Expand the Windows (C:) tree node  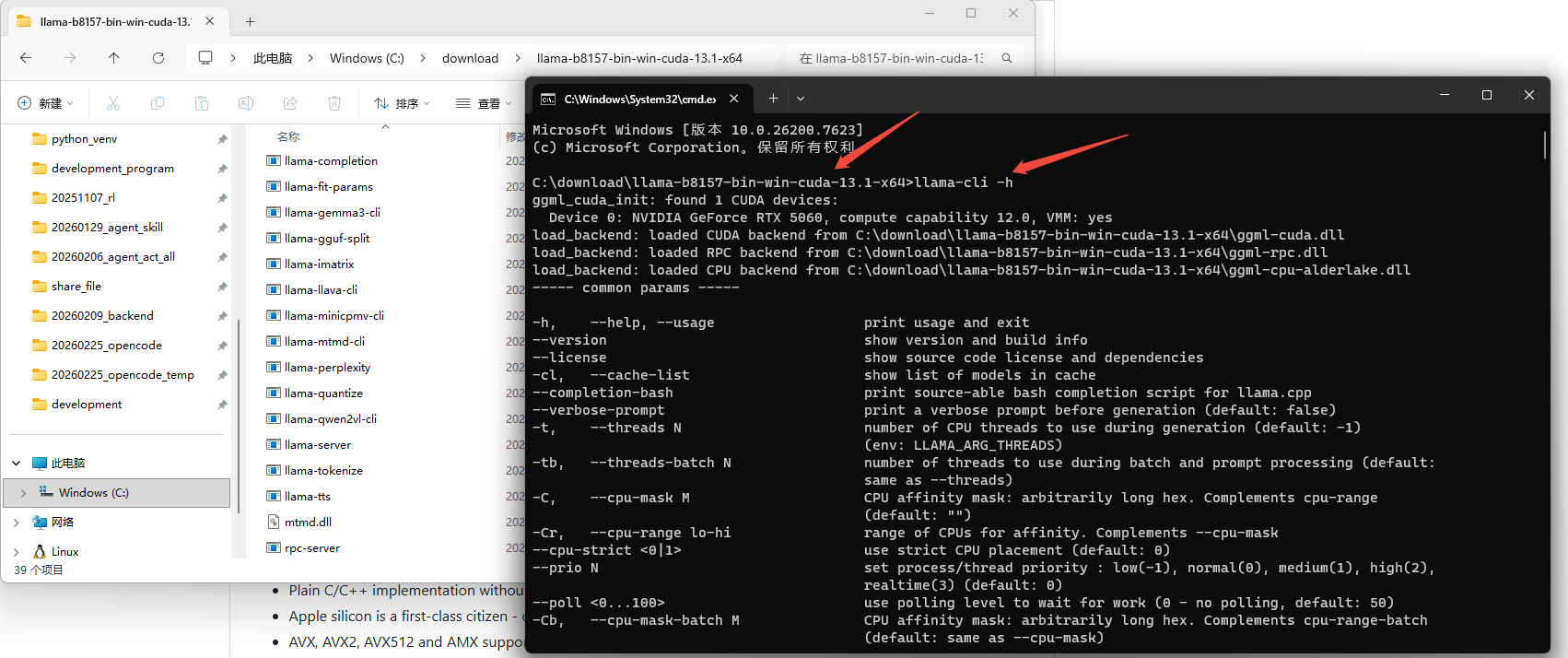point(23,493)
